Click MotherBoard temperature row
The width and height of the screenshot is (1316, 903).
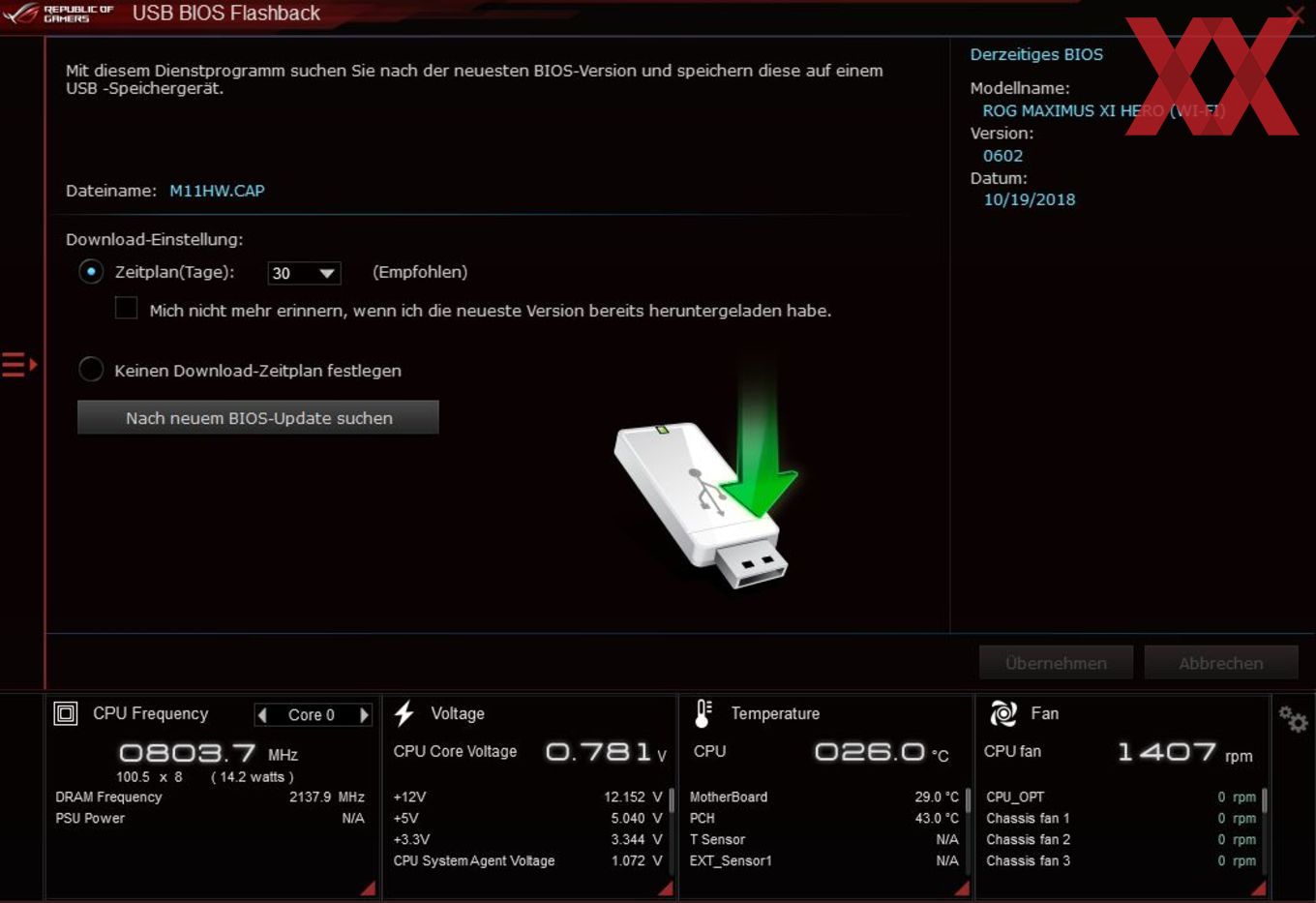(824, 797)
